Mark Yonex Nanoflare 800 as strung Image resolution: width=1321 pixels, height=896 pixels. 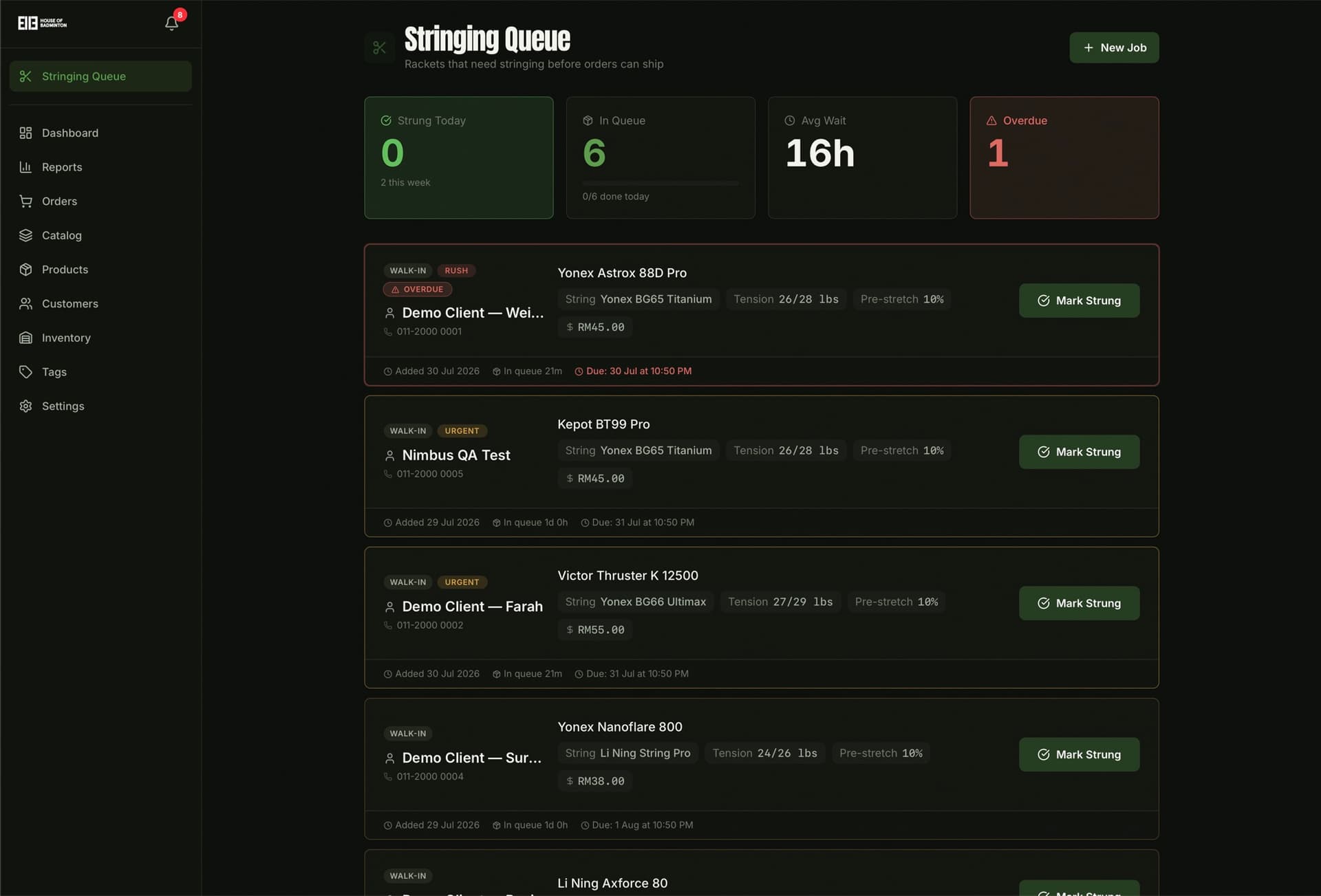pos(1079,754)
